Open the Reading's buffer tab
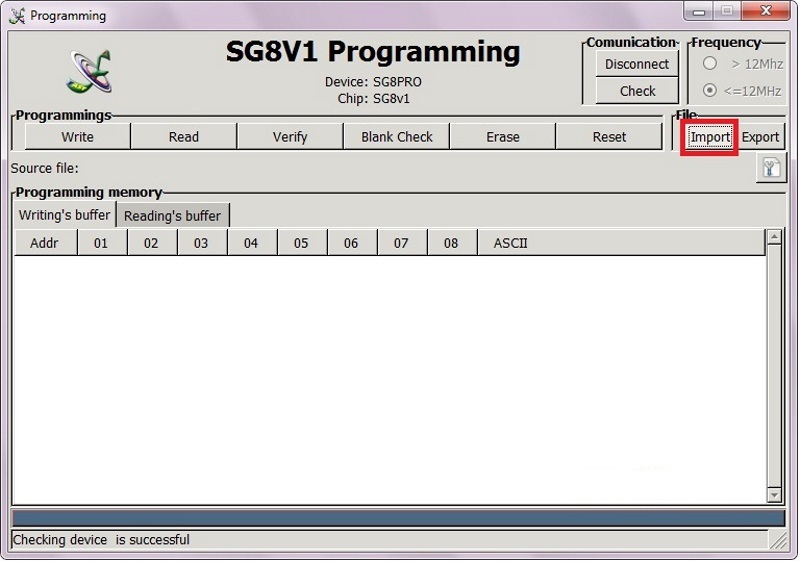The width and height of the screenshot is (800, 561). coord(172,216)
